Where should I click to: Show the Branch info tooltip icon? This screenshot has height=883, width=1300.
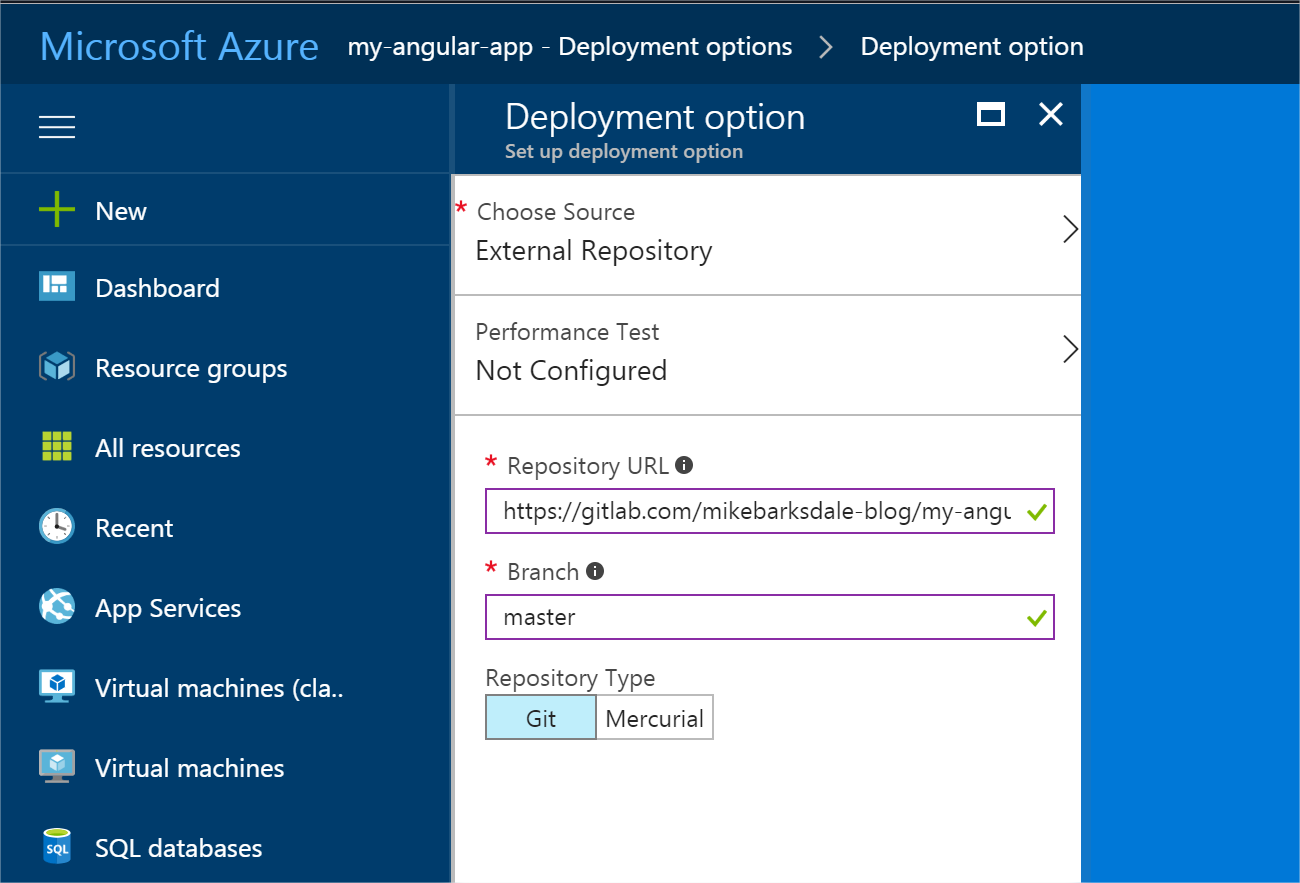point(595,571)
